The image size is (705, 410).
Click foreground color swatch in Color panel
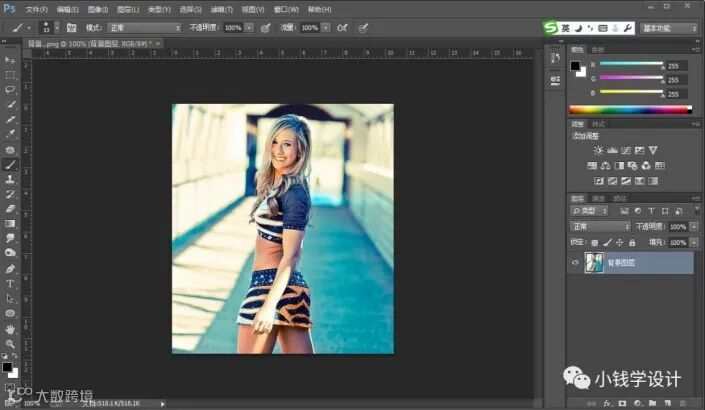coord(575,66)
